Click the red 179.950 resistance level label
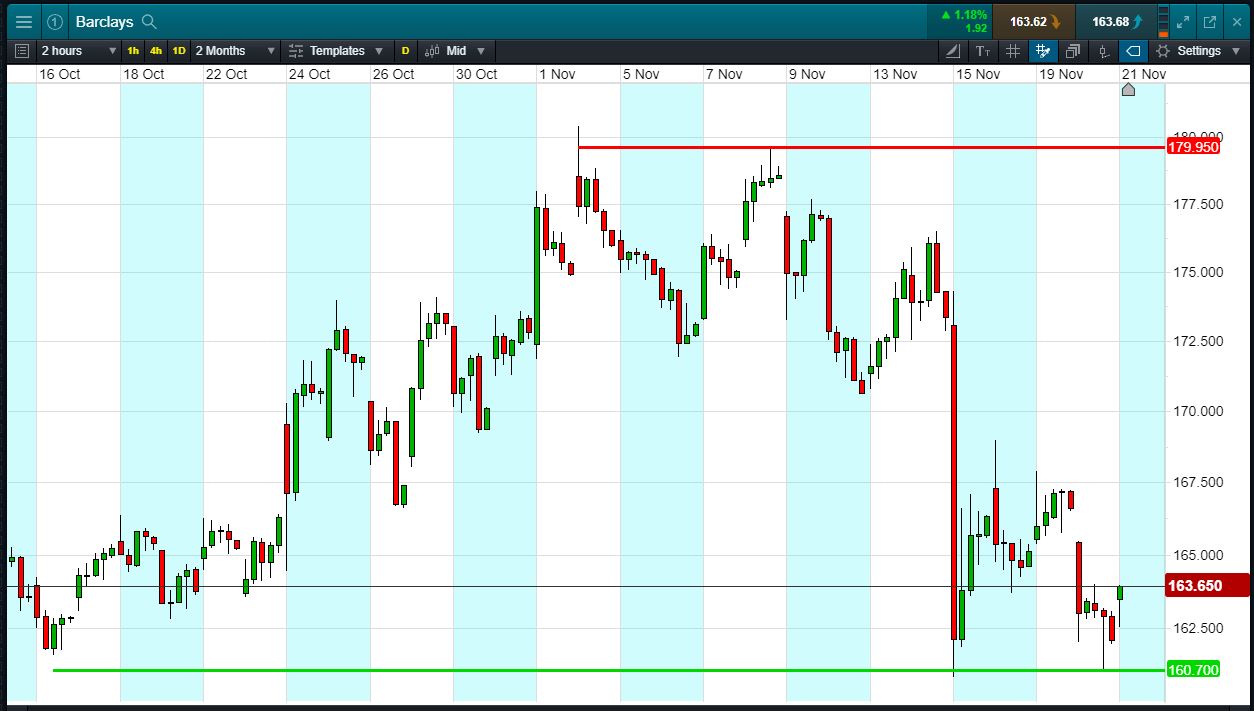Screen dimensions: 1254x711 coord(1193,147)
